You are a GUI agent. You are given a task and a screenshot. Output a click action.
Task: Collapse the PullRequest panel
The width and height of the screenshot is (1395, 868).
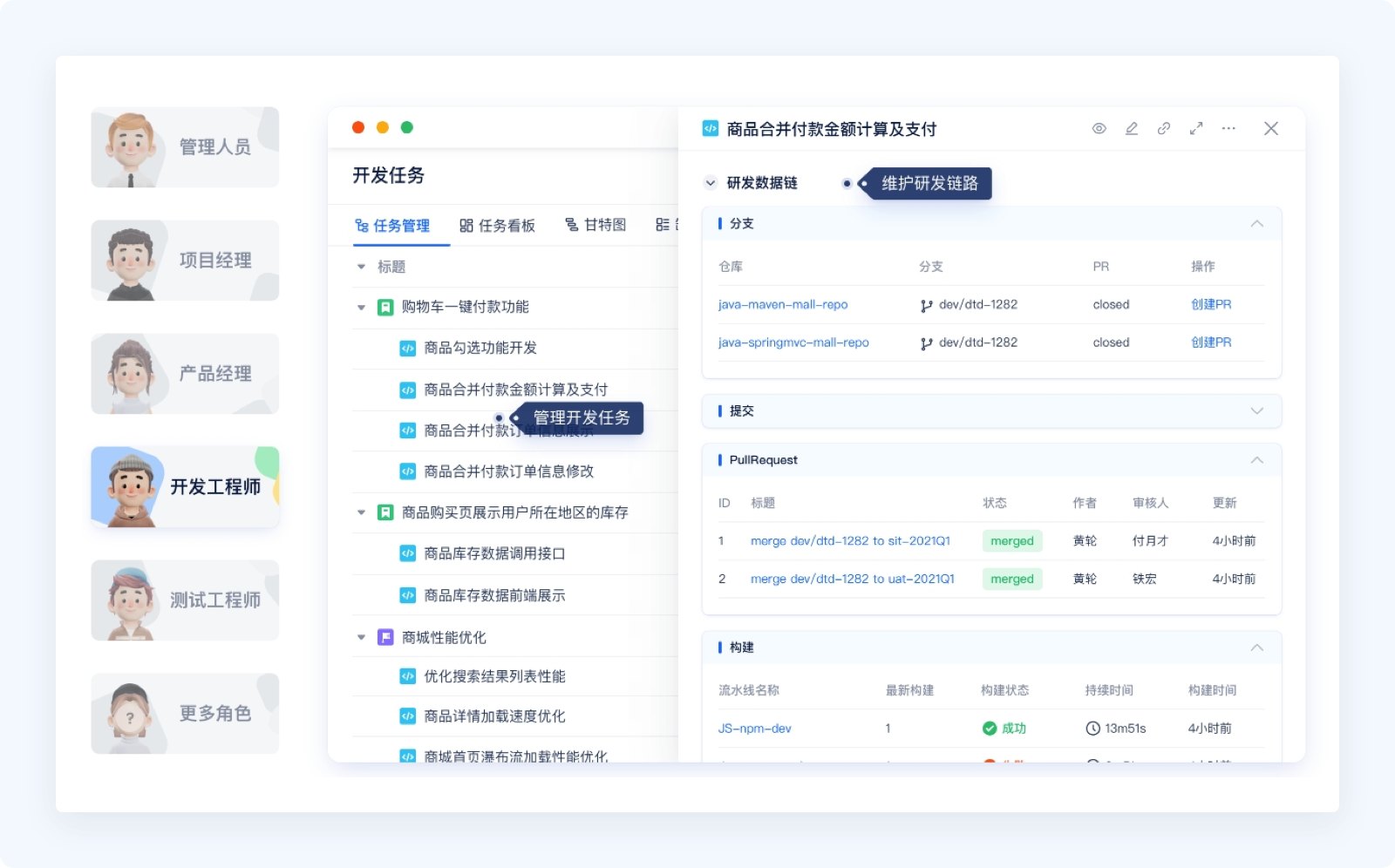pos(1256,460)
